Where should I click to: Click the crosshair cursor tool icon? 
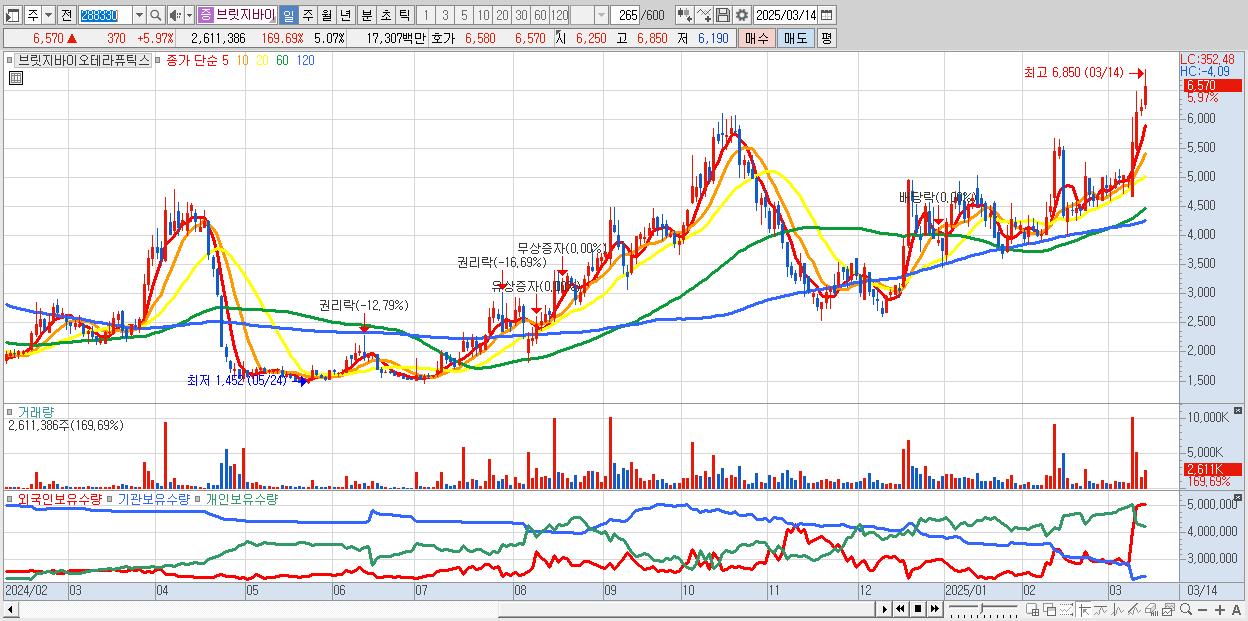(x=1084, y=609)
